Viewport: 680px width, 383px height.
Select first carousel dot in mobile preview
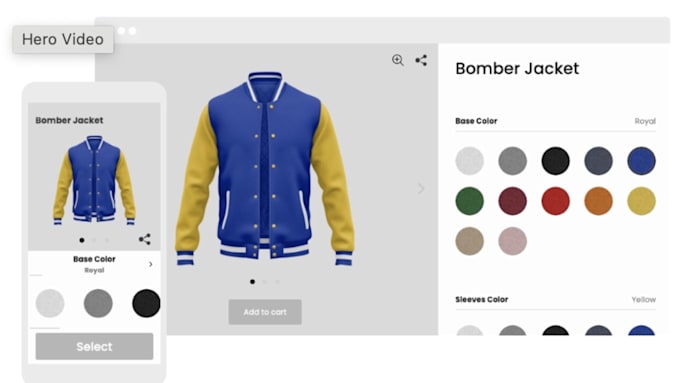point(82,240)
